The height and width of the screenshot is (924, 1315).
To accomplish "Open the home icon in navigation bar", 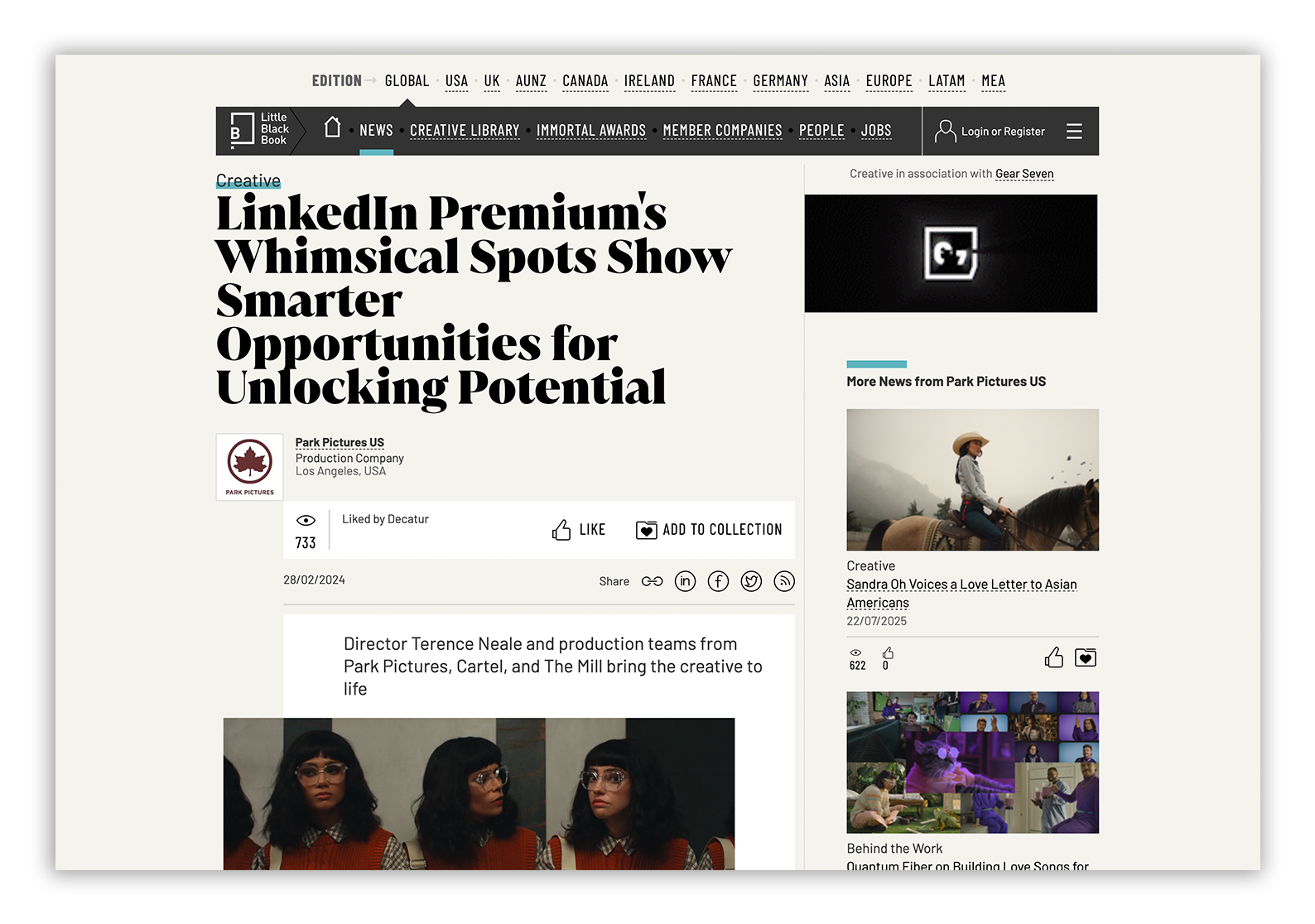I will [332, 128].
